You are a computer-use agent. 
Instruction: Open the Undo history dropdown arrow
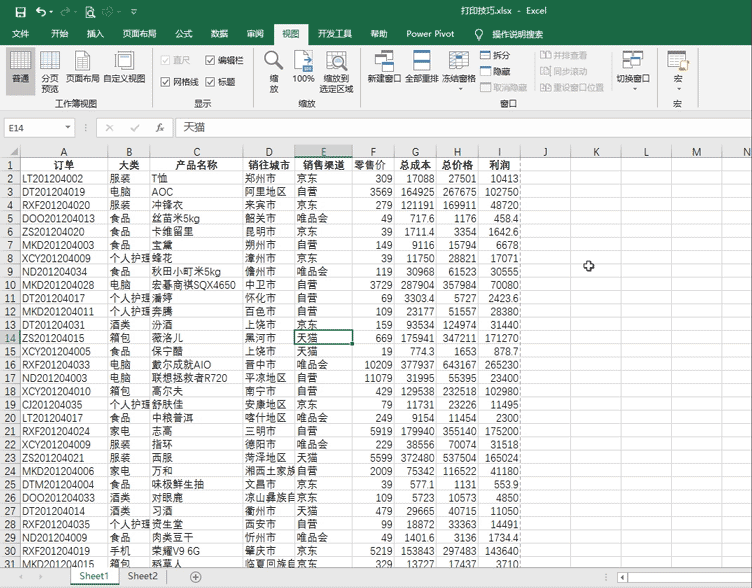(51, 12)
